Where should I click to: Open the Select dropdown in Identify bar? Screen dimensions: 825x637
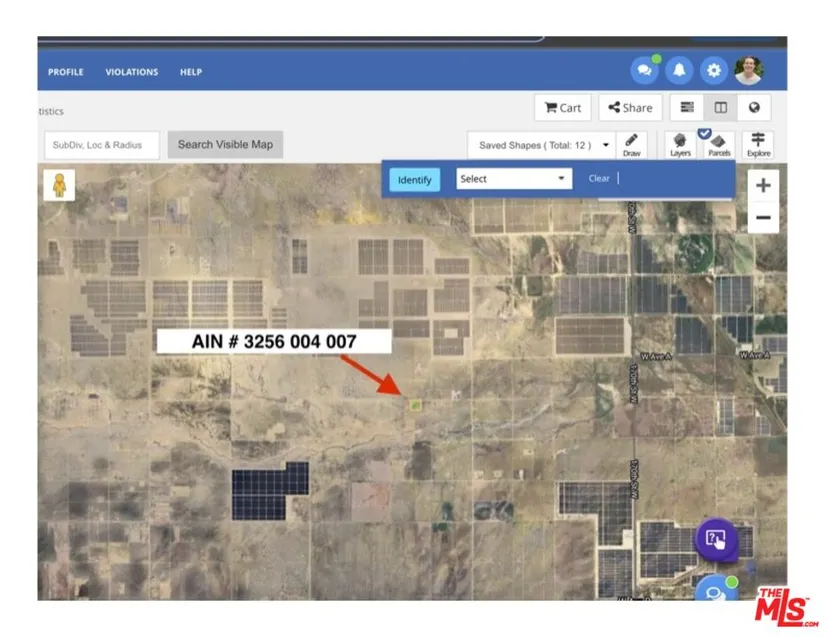point(513,179)
